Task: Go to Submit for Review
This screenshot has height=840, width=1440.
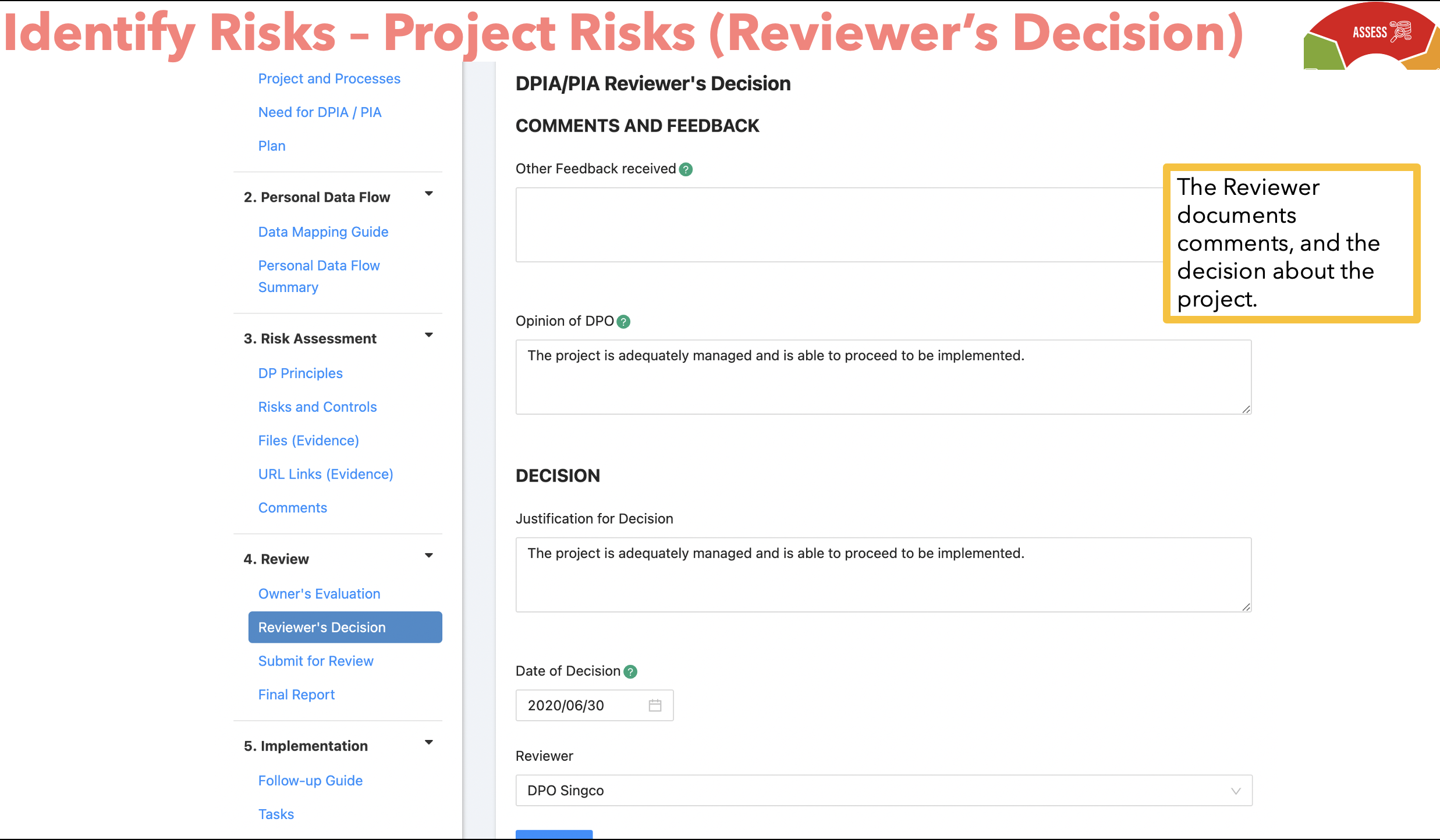Action: [x=315, y=661]
